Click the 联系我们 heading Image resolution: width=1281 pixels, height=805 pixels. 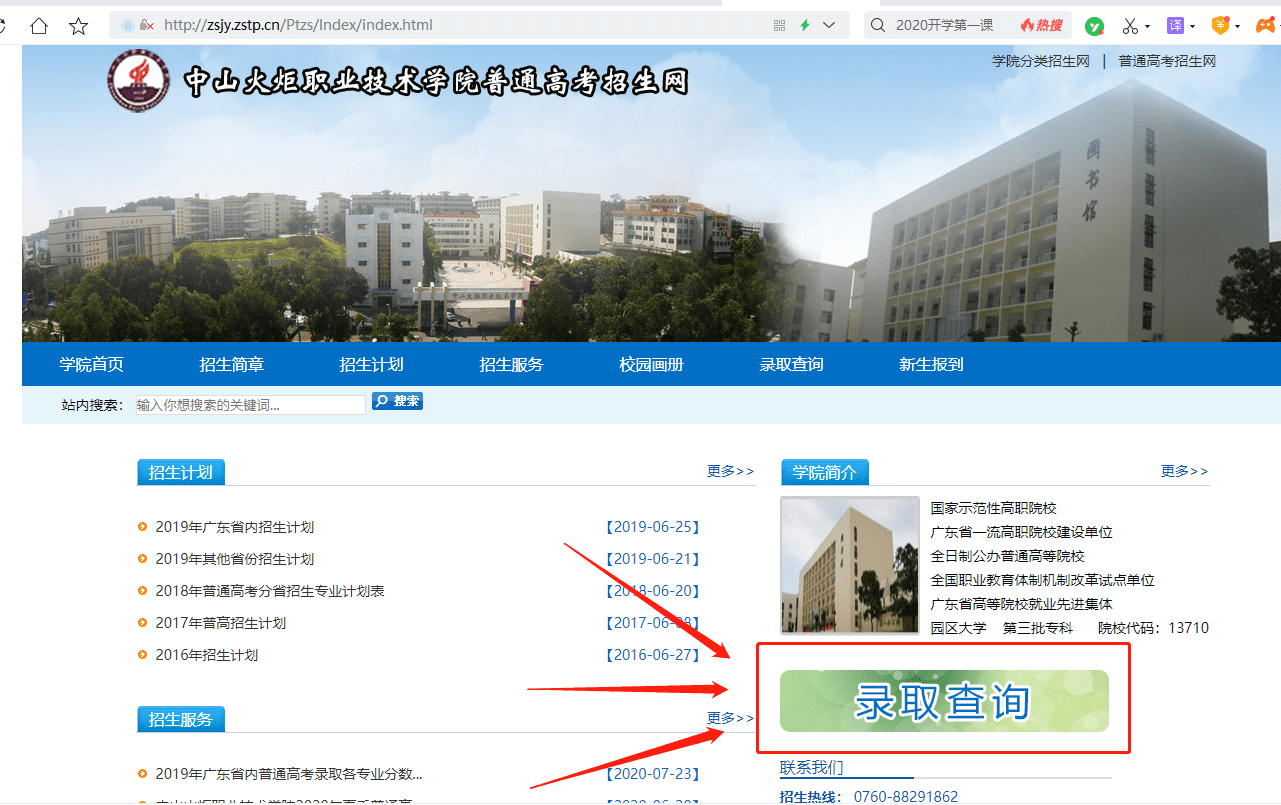coord(812,767)
